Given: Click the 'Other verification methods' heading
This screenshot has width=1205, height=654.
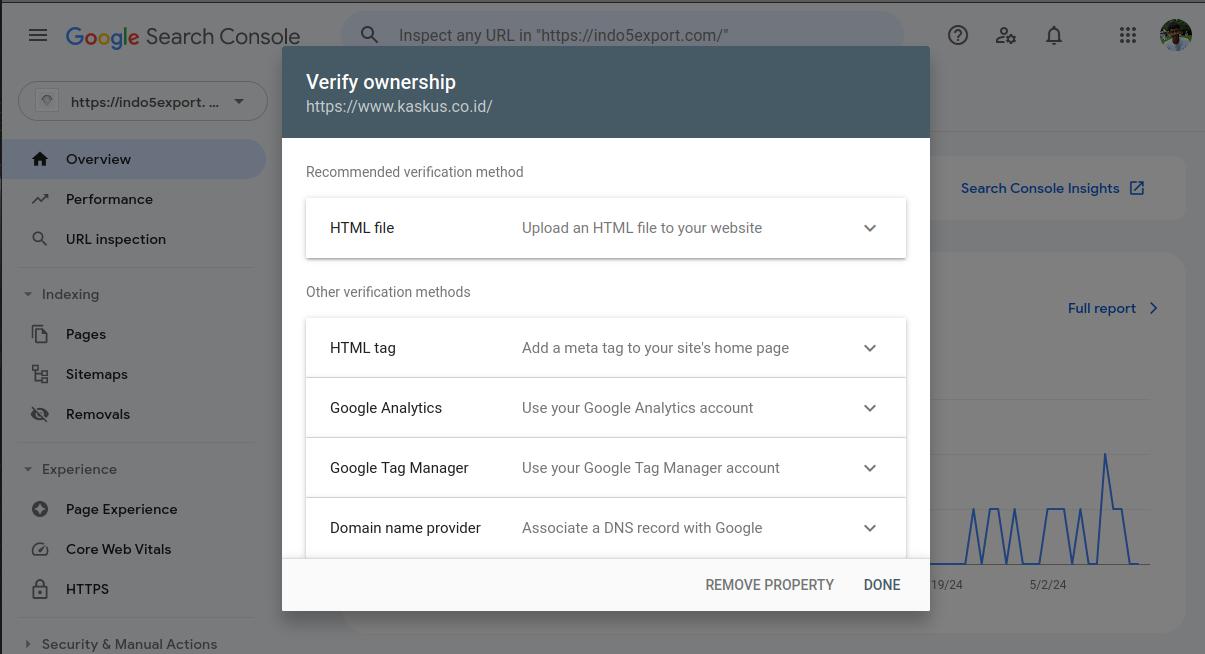Looking at the screenshot, I should [388, 292].
